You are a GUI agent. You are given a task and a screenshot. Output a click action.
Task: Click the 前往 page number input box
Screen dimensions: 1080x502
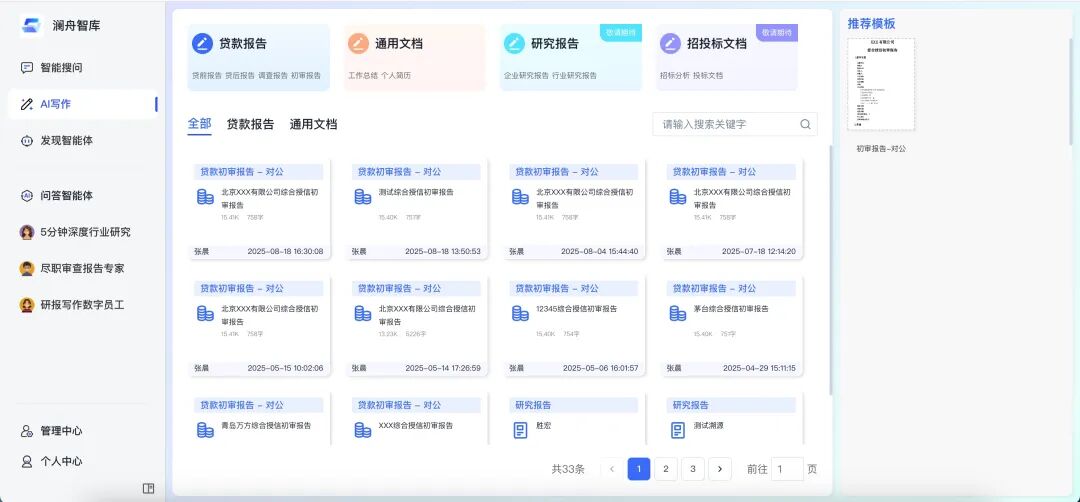tap(787, 469)
